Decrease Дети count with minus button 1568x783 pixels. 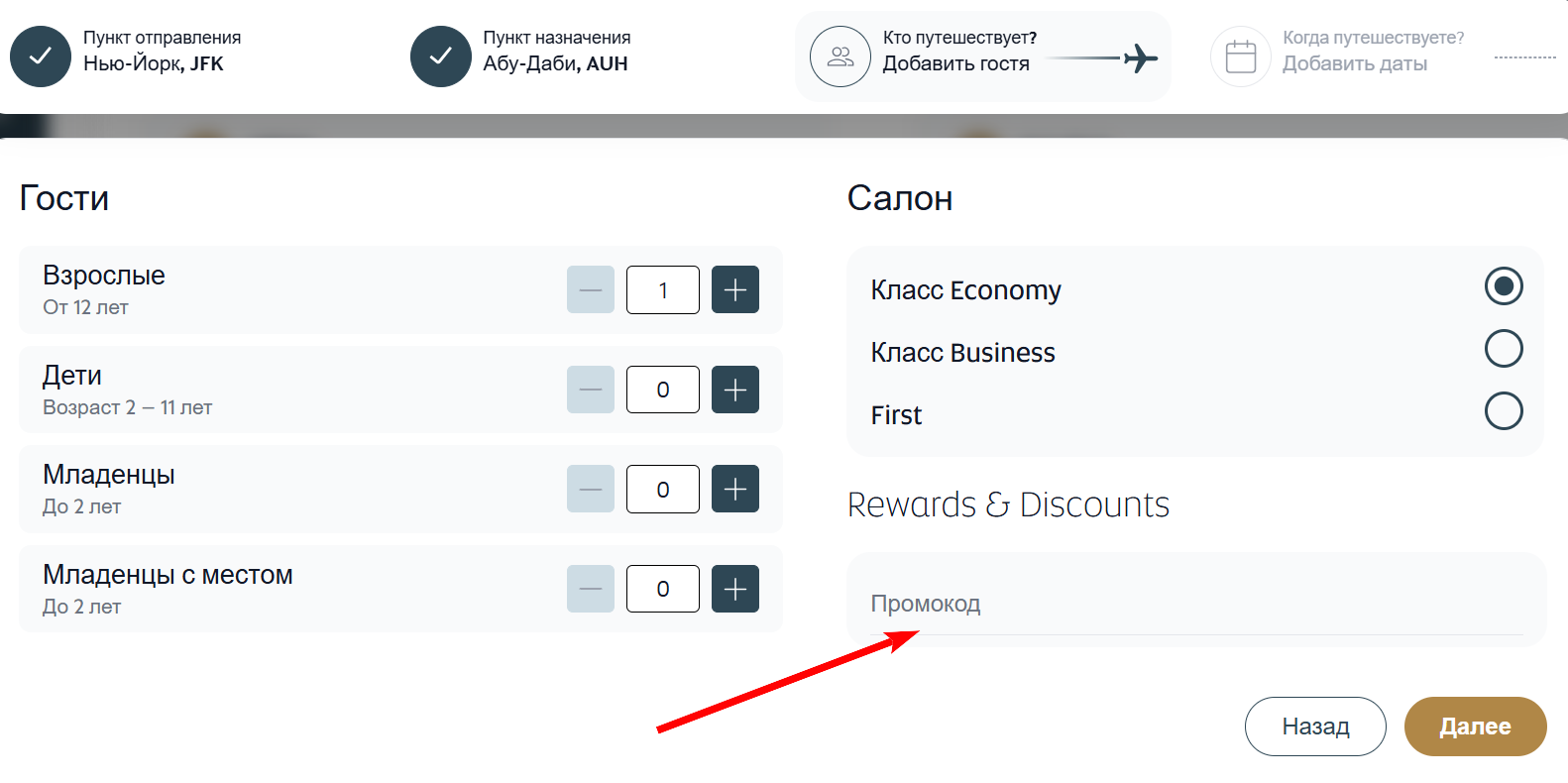pyautogui.click(x=591, y=390)
